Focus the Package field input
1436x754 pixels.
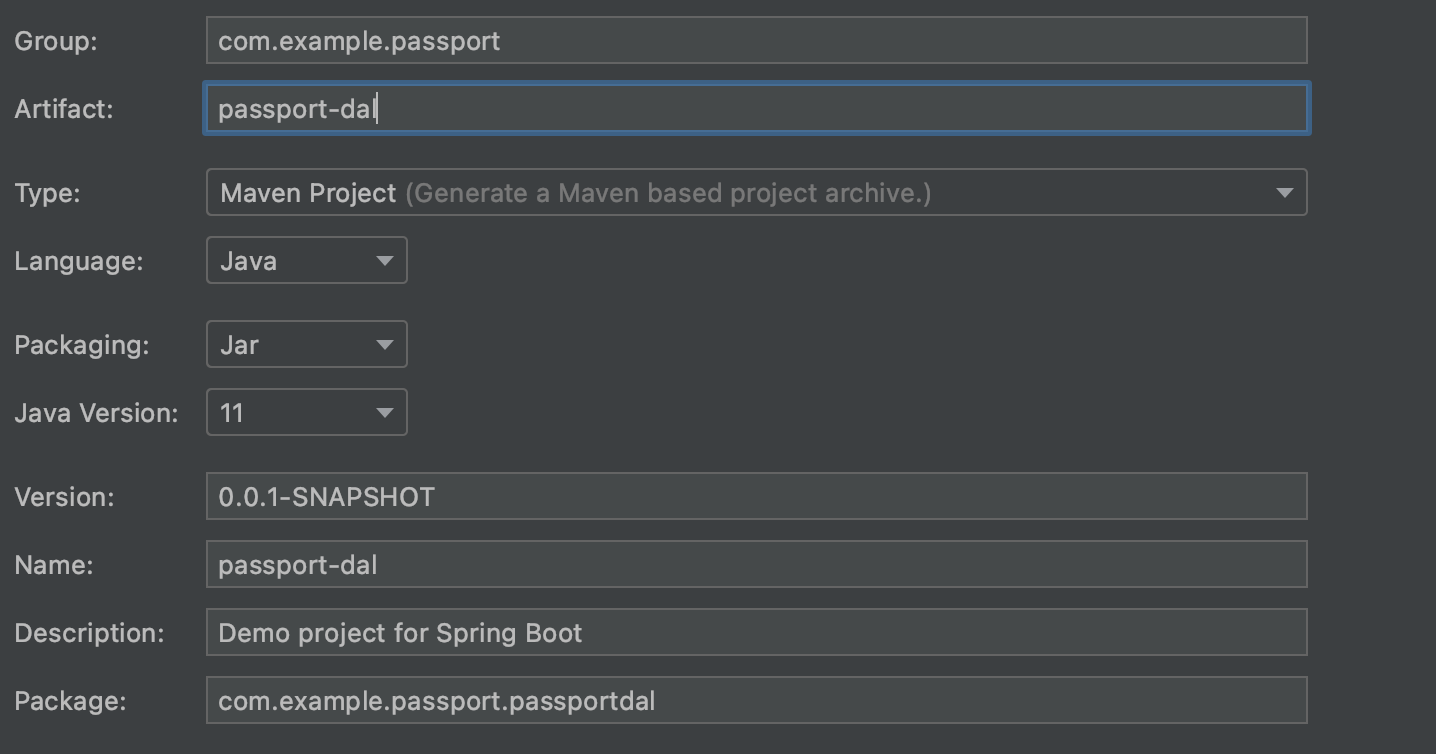coord(756,701)
